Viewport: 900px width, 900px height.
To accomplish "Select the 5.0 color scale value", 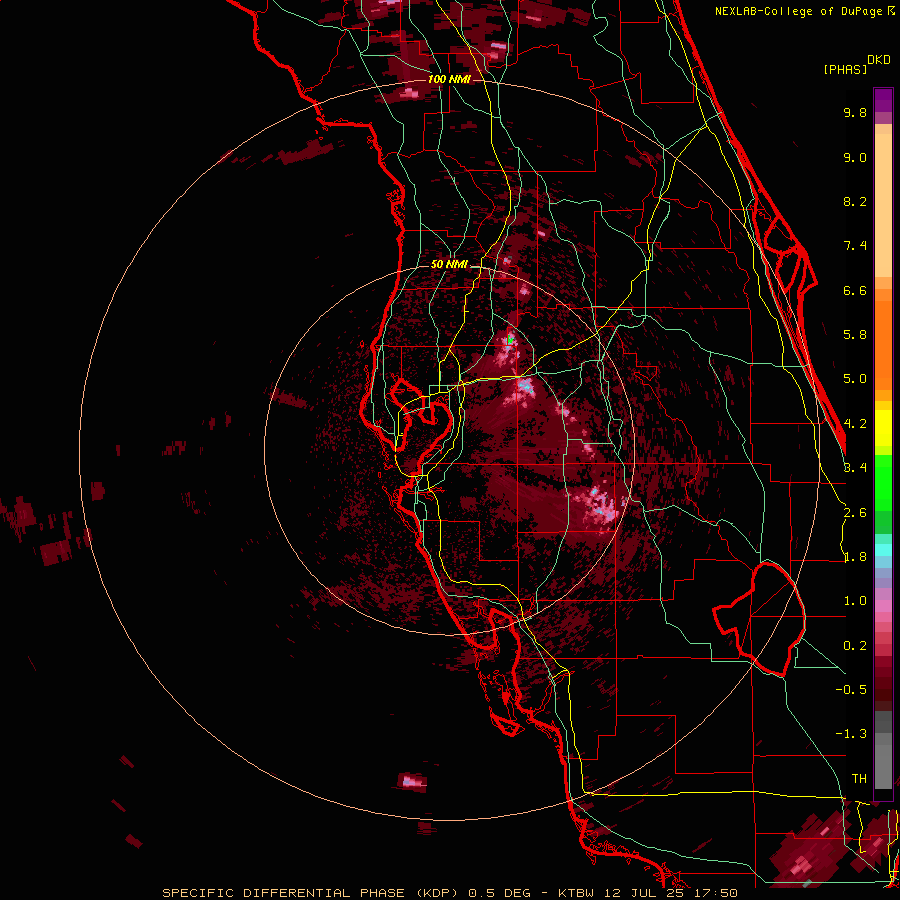I will 855,379.
